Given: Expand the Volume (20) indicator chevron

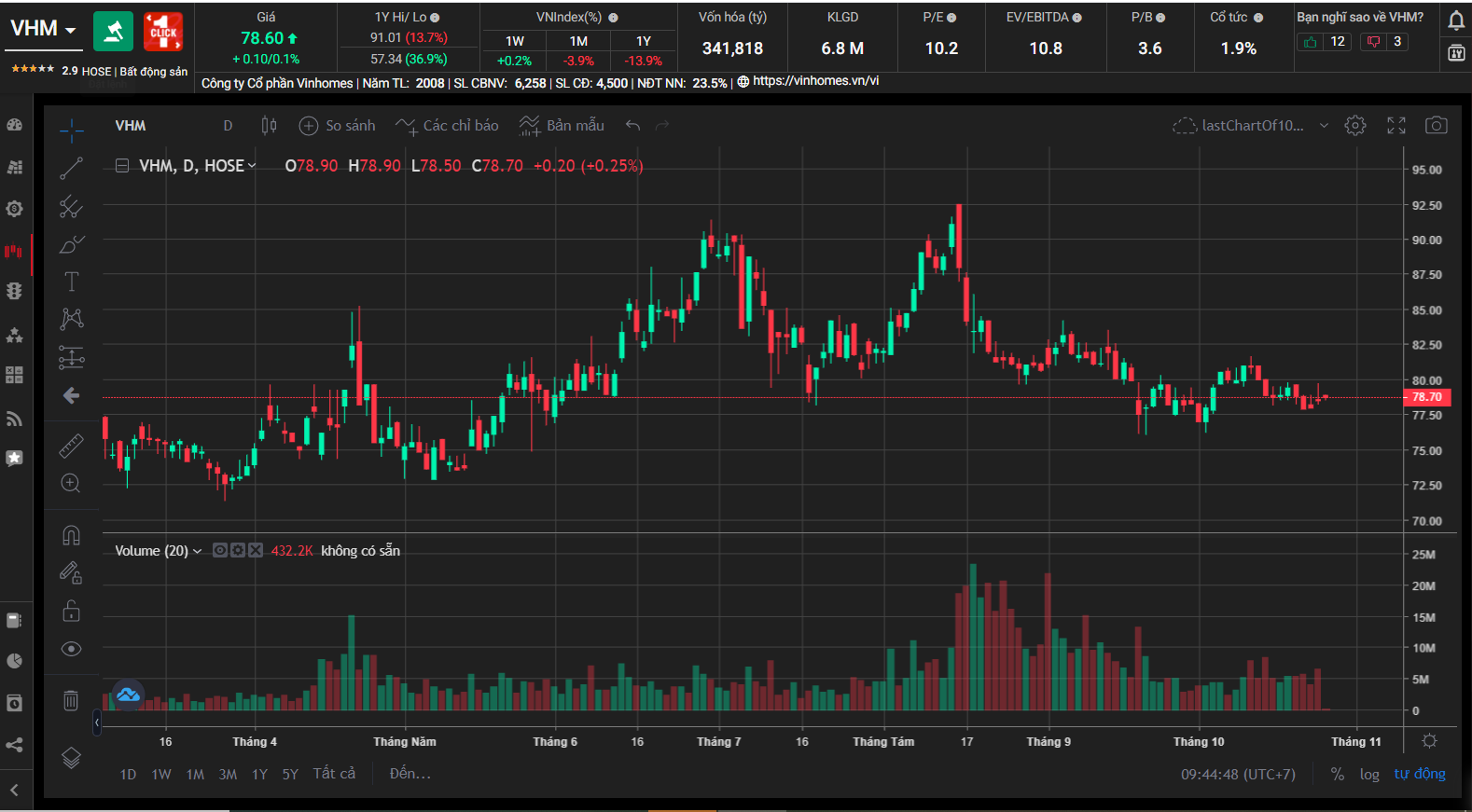Looking at the screenshot, I should point(197,551).
